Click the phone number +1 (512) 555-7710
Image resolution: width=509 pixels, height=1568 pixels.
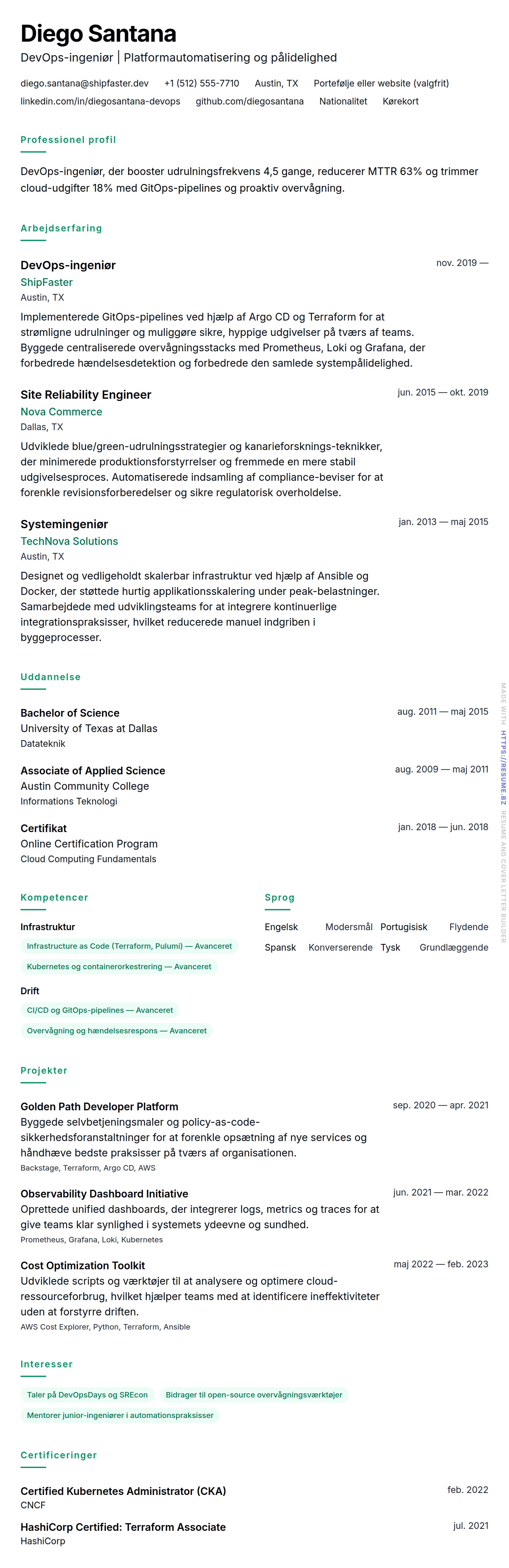coord(202,83)
